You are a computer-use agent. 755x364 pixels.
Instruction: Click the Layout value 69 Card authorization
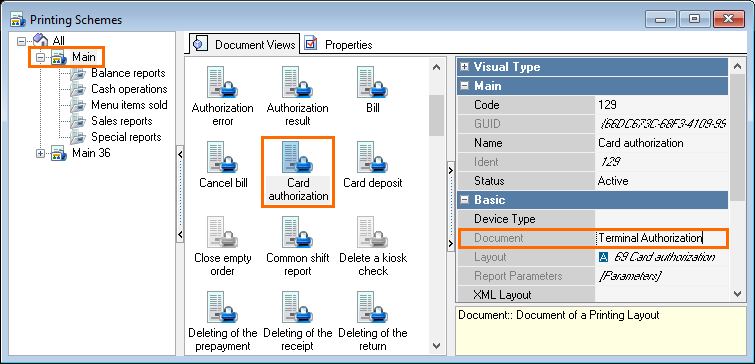click(664, 257)
